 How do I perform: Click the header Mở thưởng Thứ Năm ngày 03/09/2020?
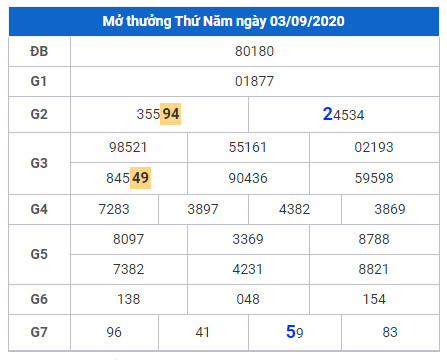[223, 21]
